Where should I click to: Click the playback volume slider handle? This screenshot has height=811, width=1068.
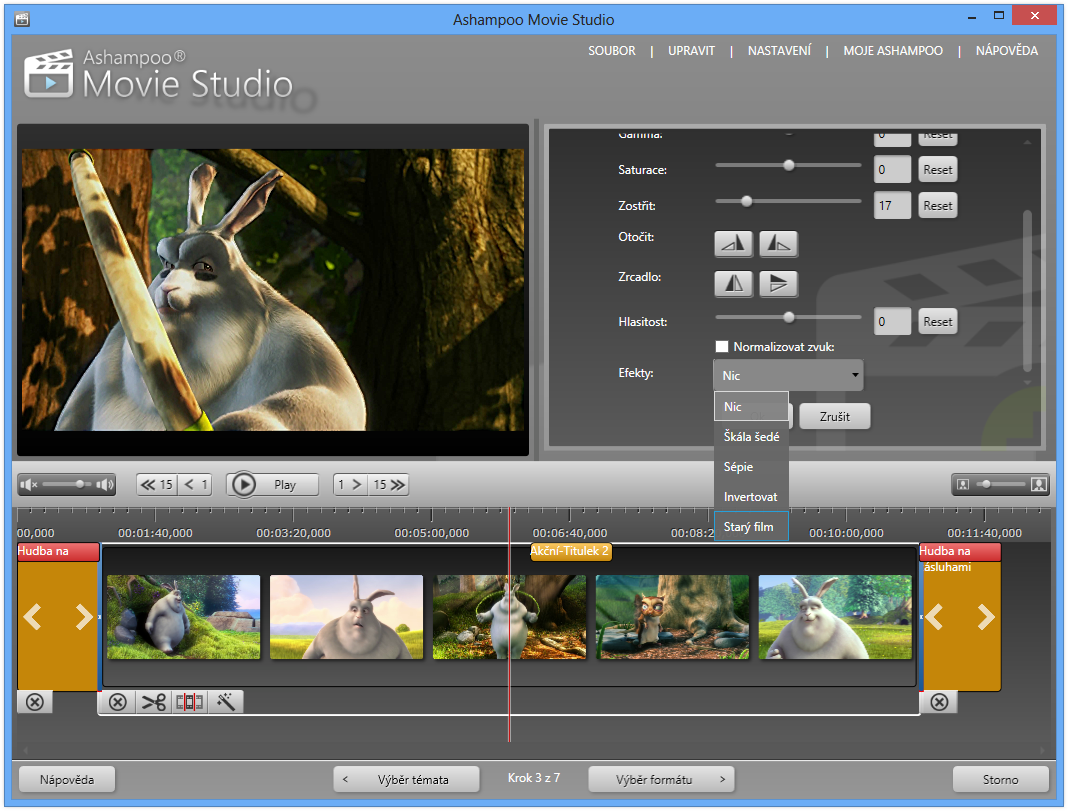(80, 484)
